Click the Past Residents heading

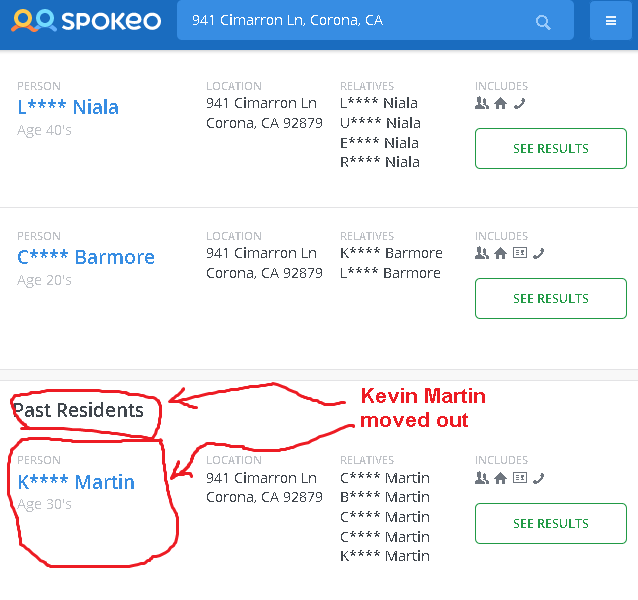[78, 410]
